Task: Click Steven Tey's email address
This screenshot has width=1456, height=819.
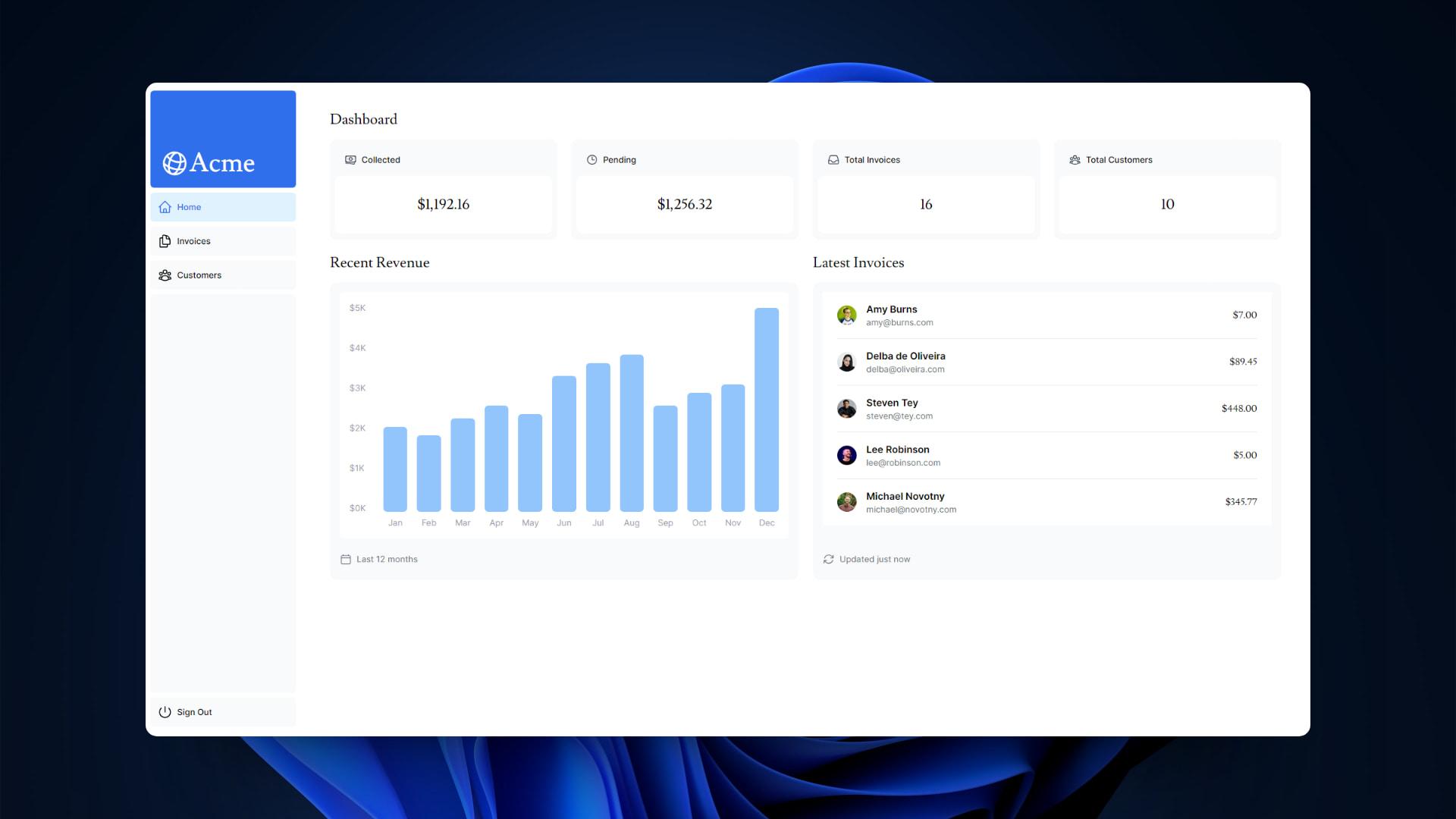Action: pos(899,416)
